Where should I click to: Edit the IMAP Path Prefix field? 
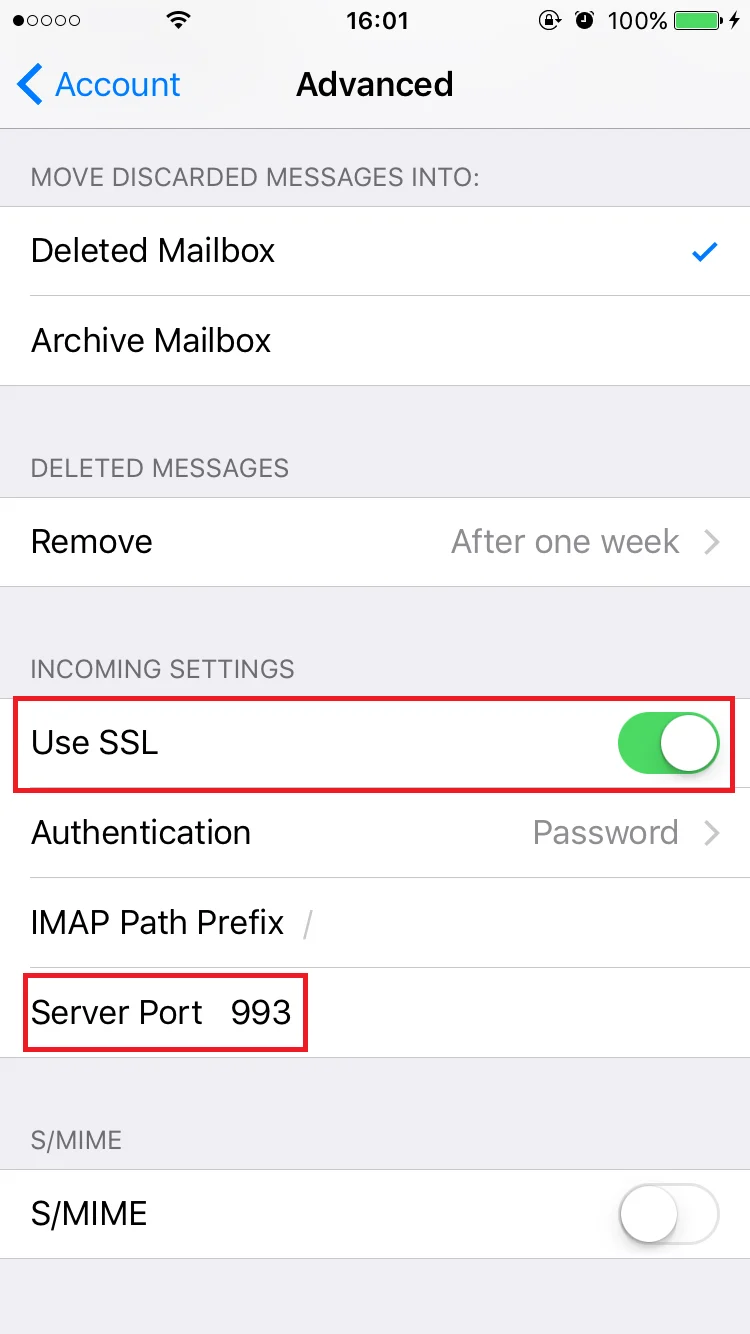tap(375, 923)
